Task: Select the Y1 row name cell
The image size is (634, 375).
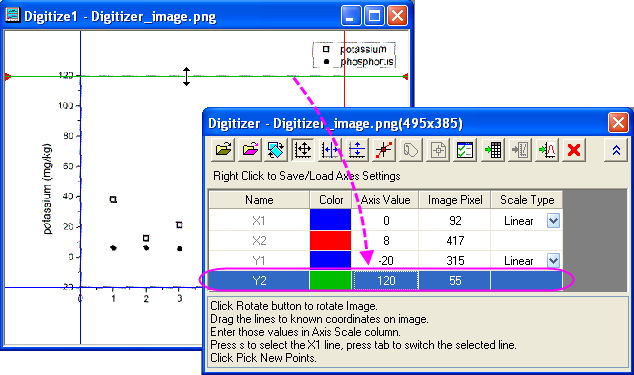Action: (x=259, y=261)
